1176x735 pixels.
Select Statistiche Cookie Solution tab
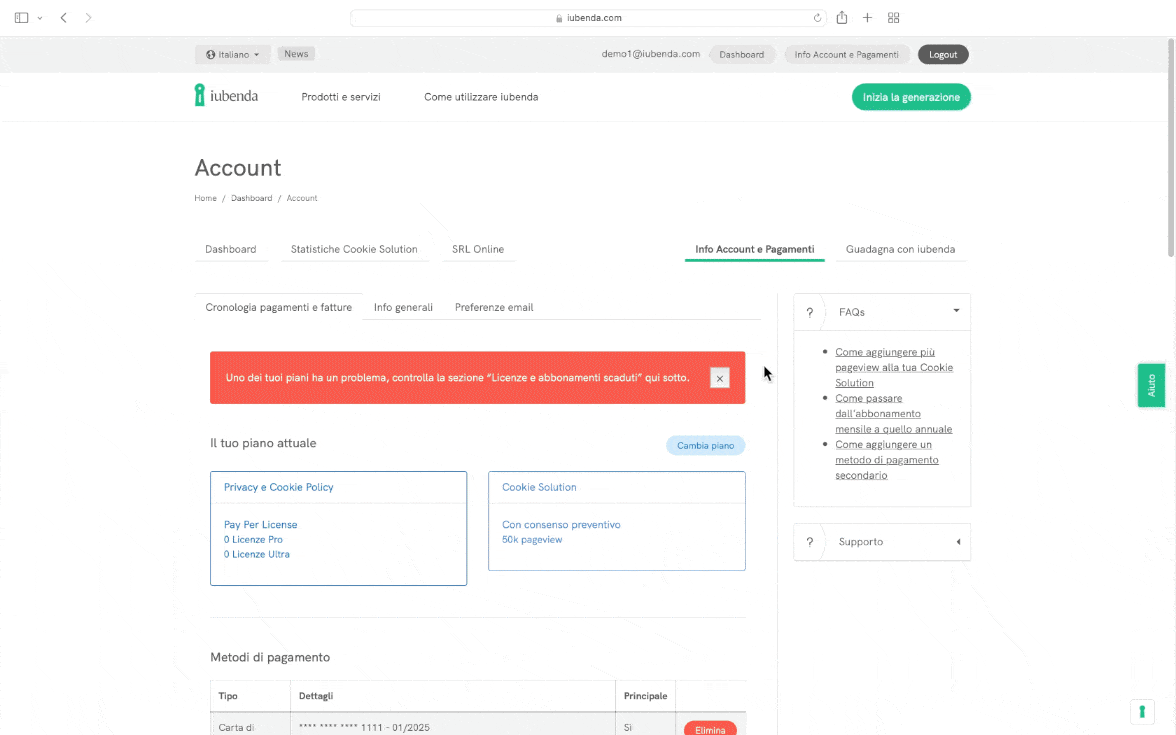354,249
